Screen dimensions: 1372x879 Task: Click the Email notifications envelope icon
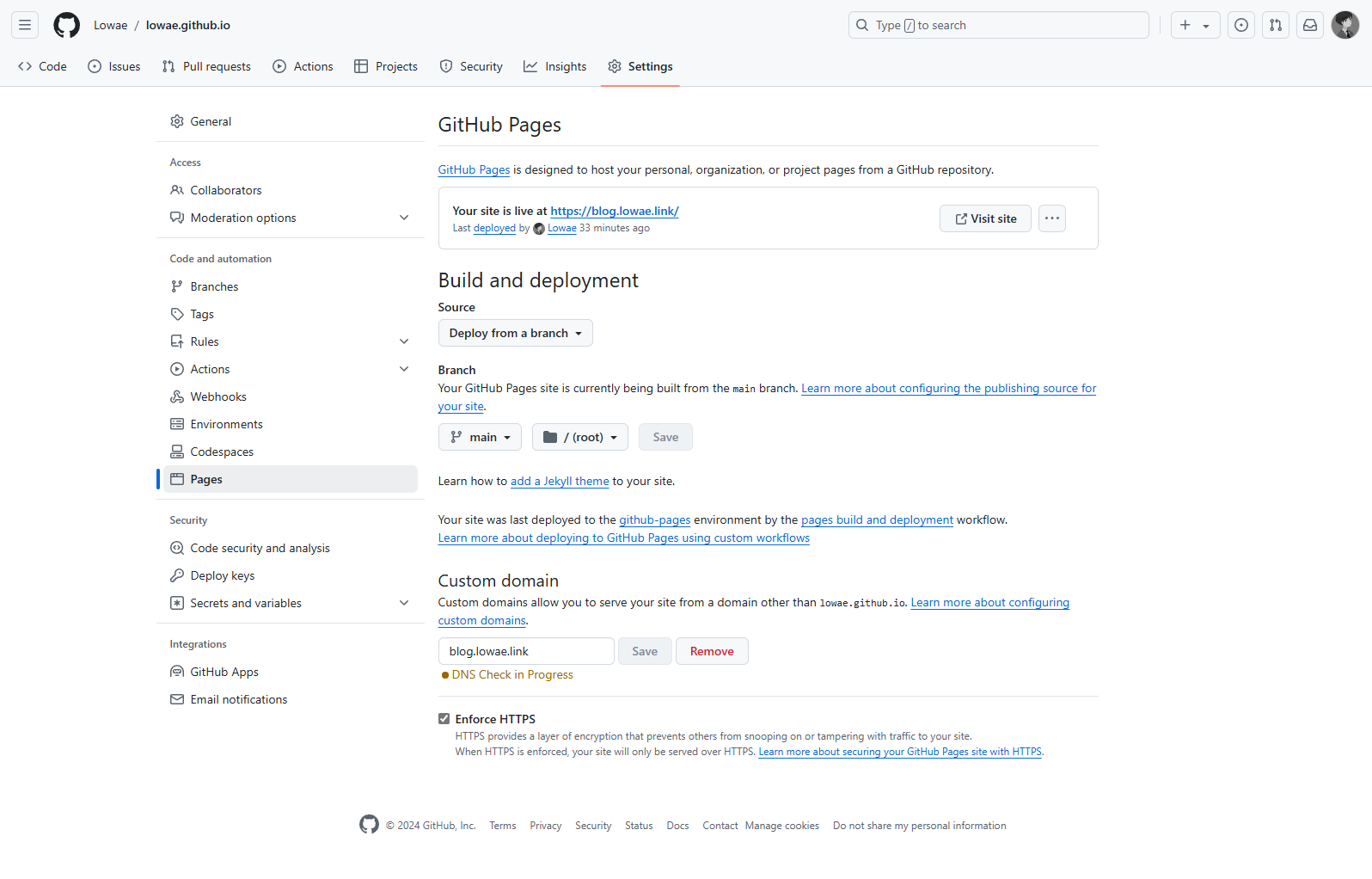pyautogui.click(x=177, y=699)
